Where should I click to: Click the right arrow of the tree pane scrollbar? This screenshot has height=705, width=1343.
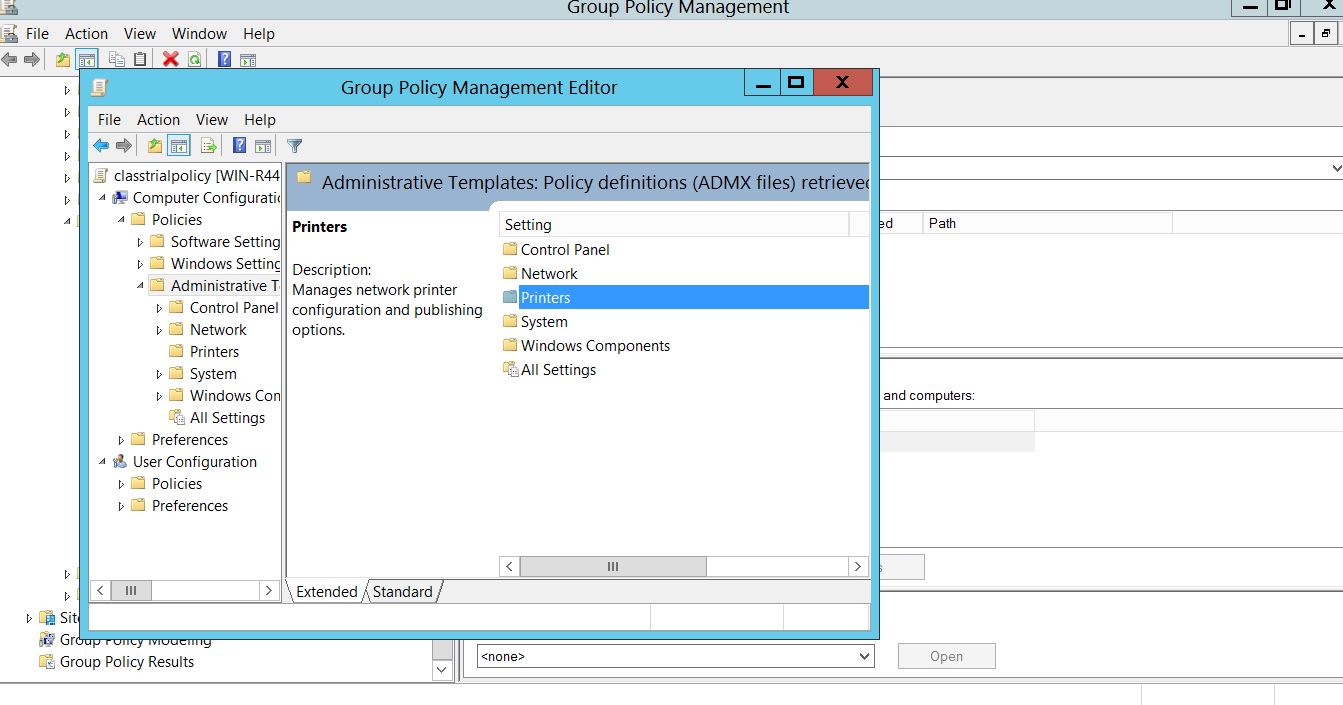[x=268, y=591]
